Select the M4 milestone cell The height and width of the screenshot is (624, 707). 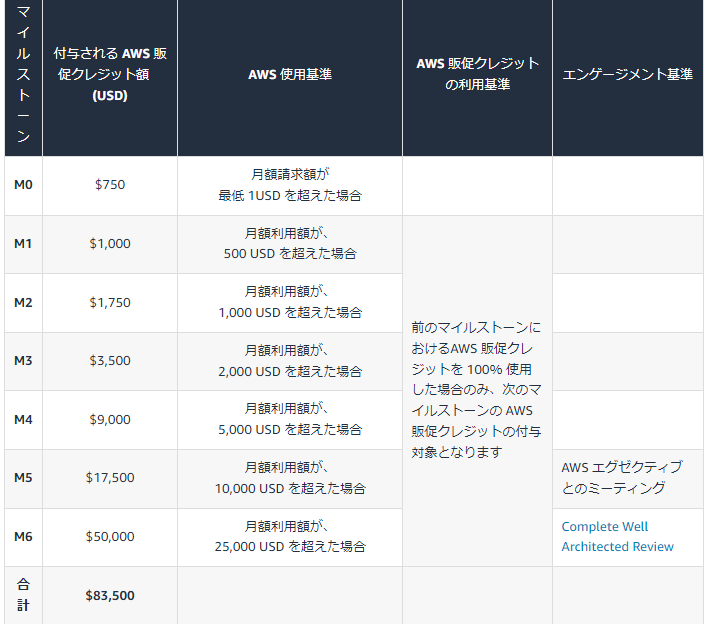pyautogui.click(x=23, y=420)
